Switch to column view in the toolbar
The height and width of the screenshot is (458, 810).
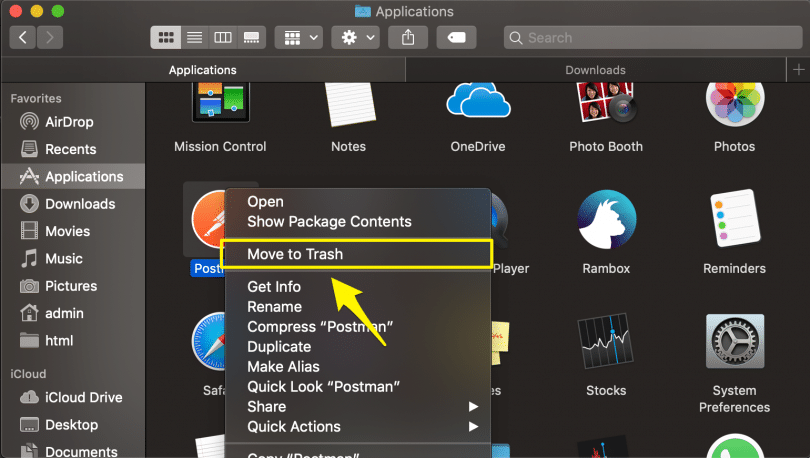223,37
